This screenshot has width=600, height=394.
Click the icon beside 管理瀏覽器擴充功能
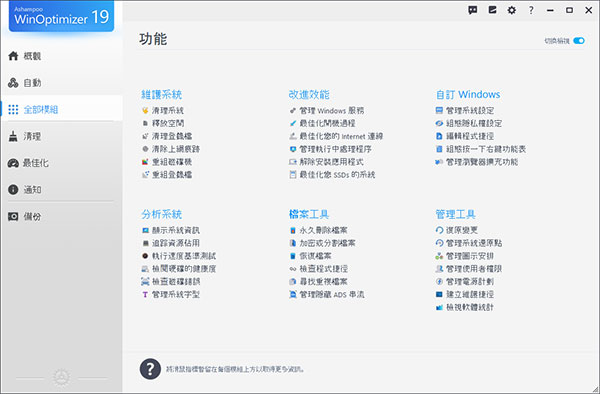click(x=439, y=162)
